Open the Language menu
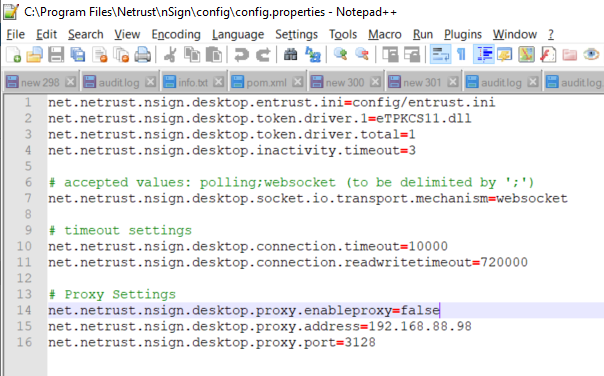604x376 pixels. tap(238, 34)
